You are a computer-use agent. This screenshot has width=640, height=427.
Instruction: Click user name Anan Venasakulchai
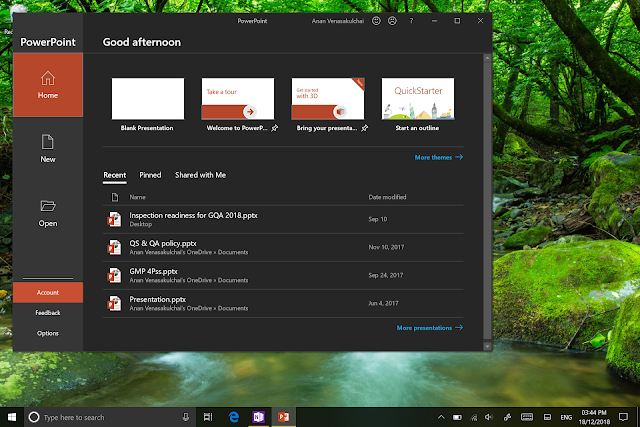click(x=338, y=21)
